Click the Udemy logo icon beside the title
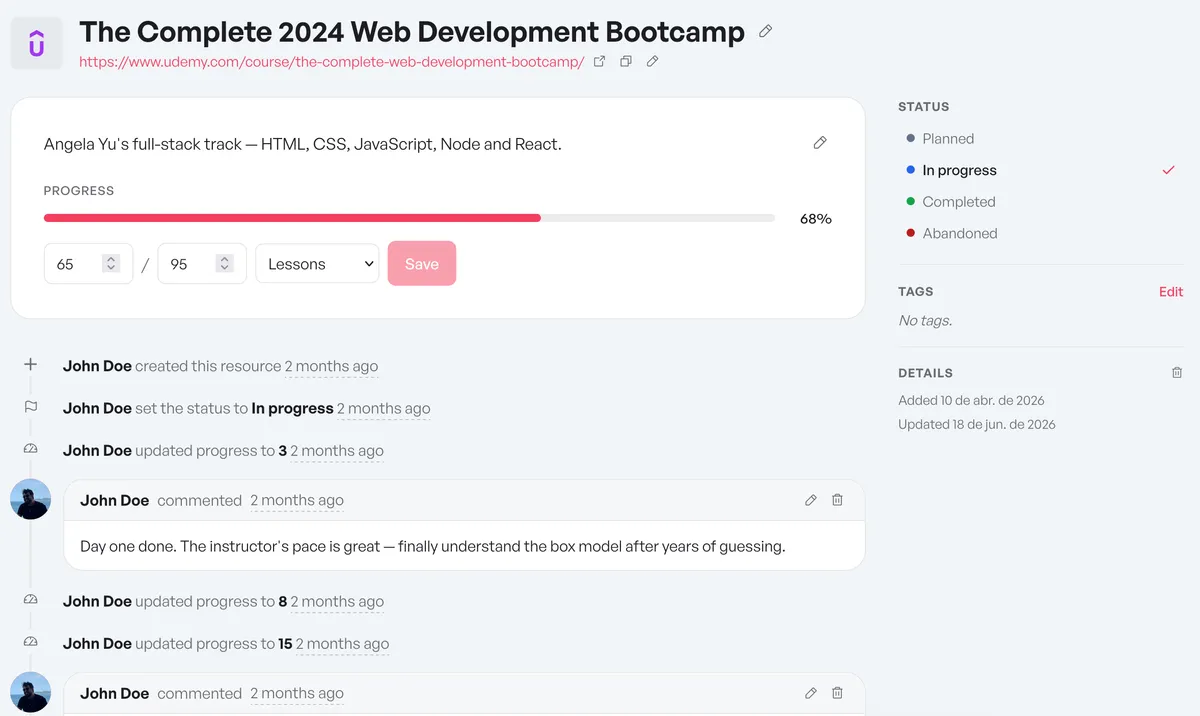Image resolution: width=1200 pixels, height=716 pixels. [x=37, y=43]
